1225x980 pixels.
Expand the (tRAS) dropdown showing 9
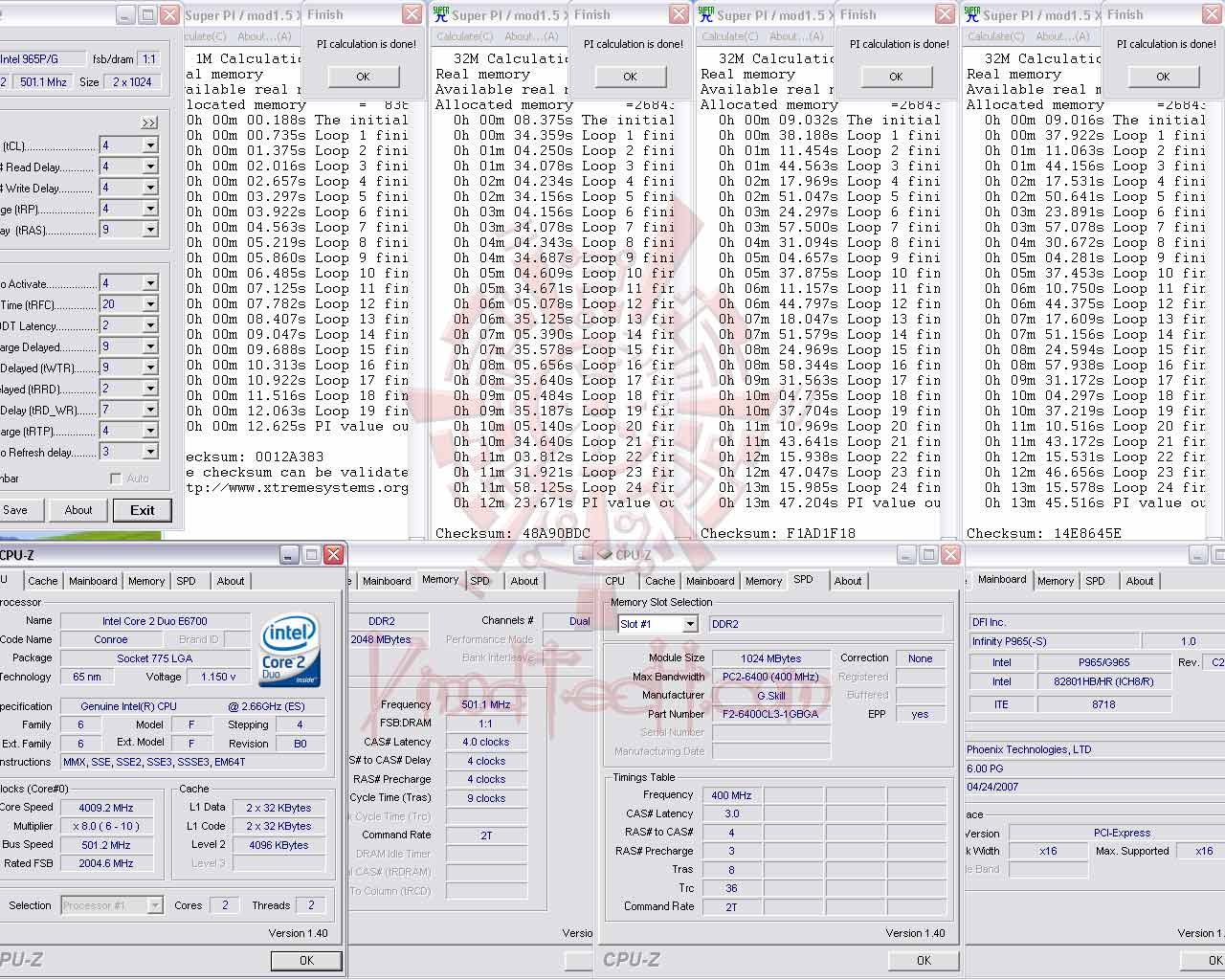click(x=150, y=230)
